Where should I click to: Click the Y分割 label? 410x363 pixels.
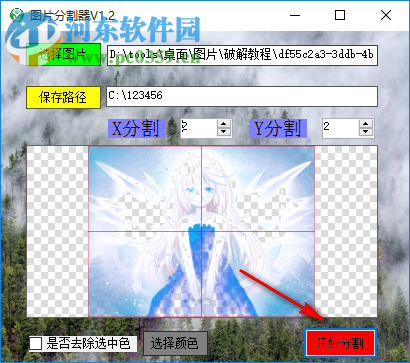coord(278,128)
